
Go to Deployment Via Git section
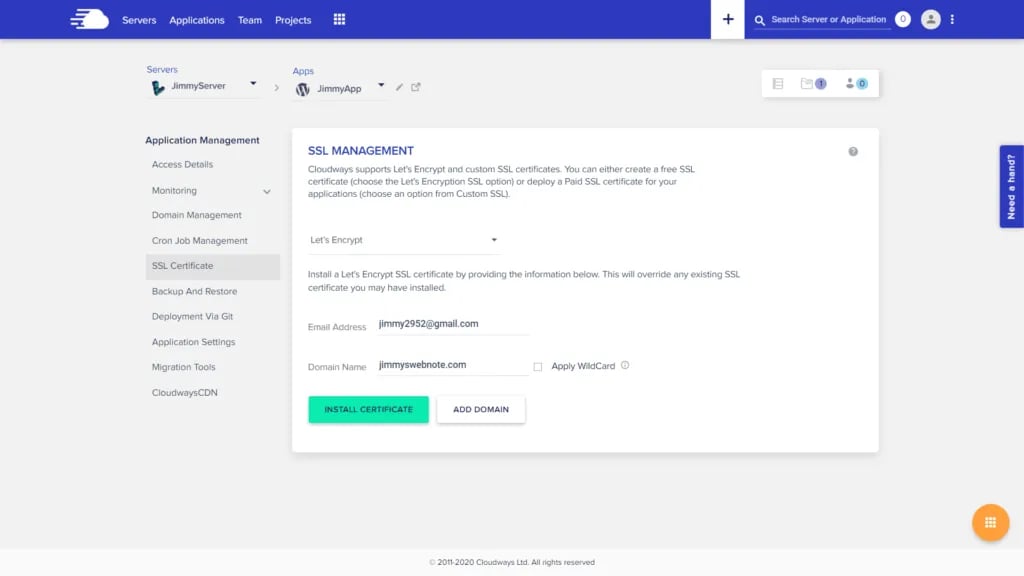[193, 316]
